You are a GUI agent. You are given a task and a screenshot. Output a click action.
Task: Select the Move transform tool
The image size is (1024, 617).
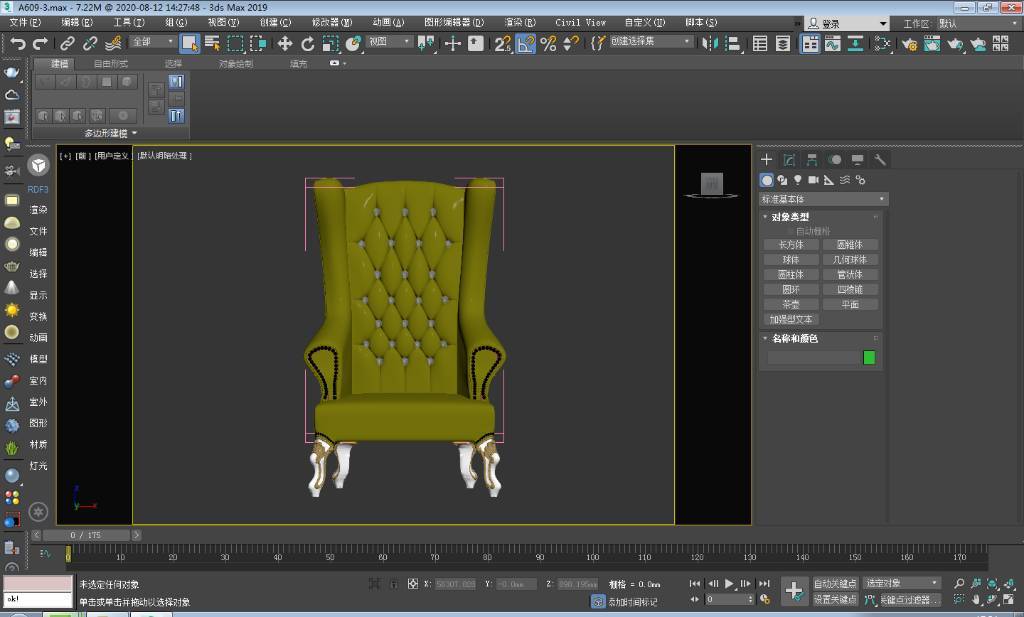point(285,43)
